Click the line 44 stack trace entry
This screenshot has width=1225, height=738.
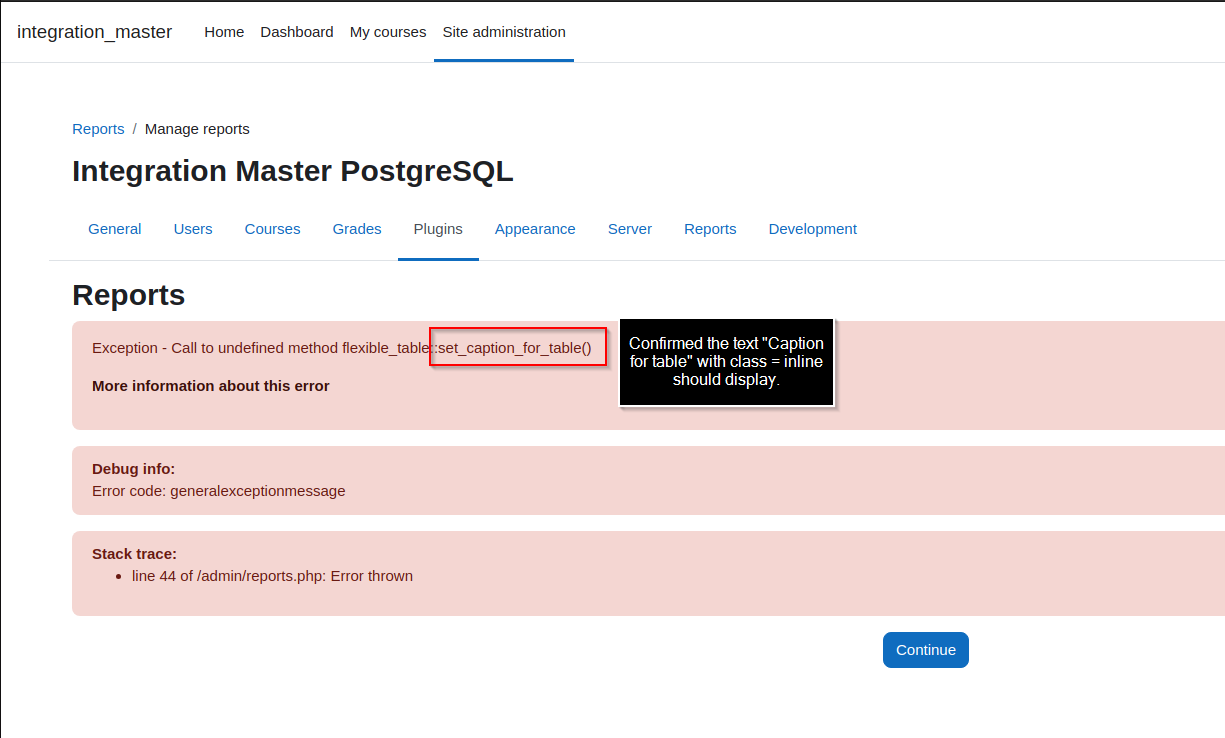[272, 576]
